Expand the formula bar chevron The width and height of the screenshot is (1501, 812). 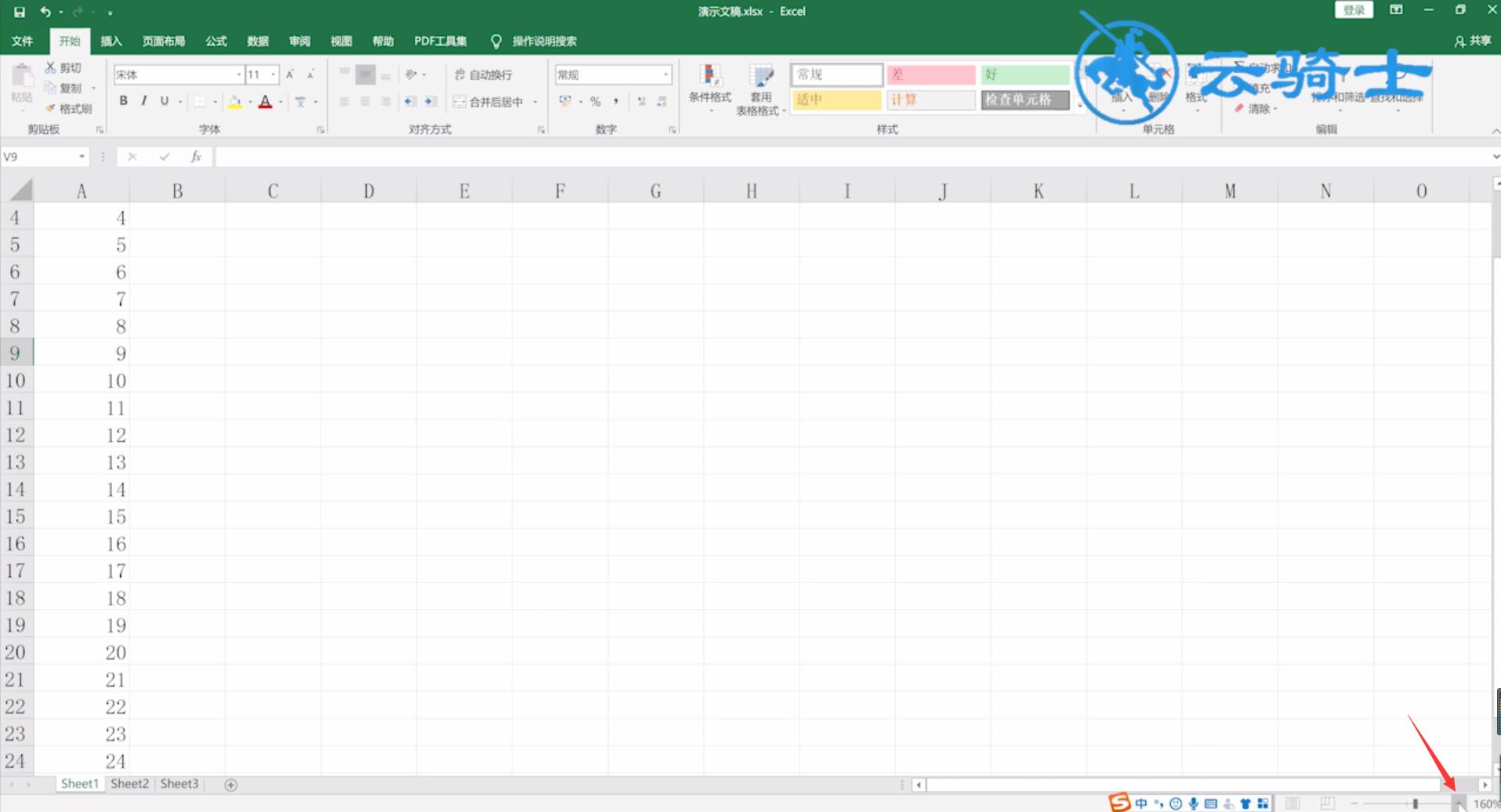[x=1496, y=157]
